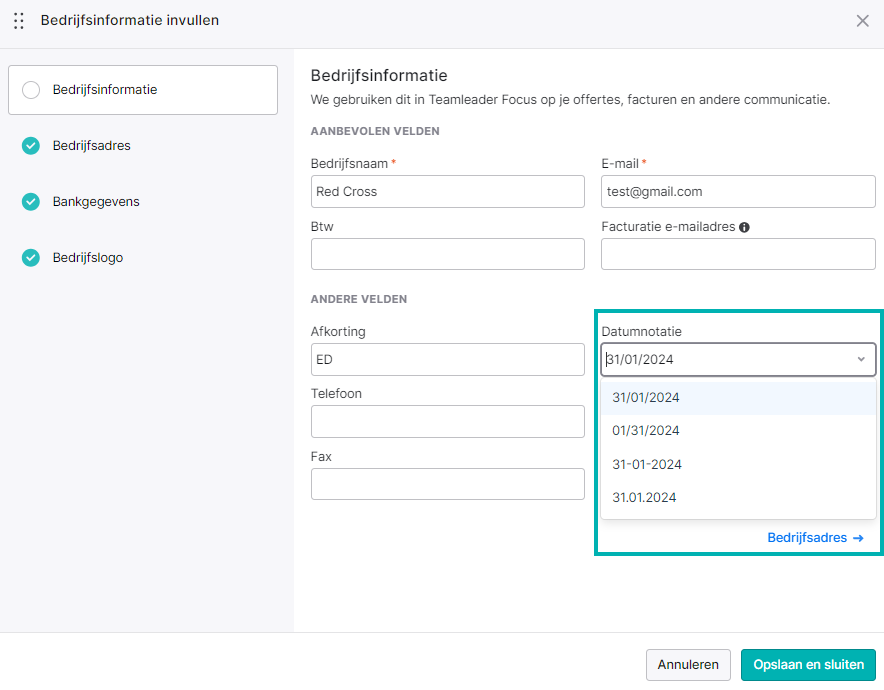Collapse the Datumnotatie dropdown chevron
Image resolution: width=884 pixels, height=690 pixels.
pyautogui.click(x=861, y=359)
